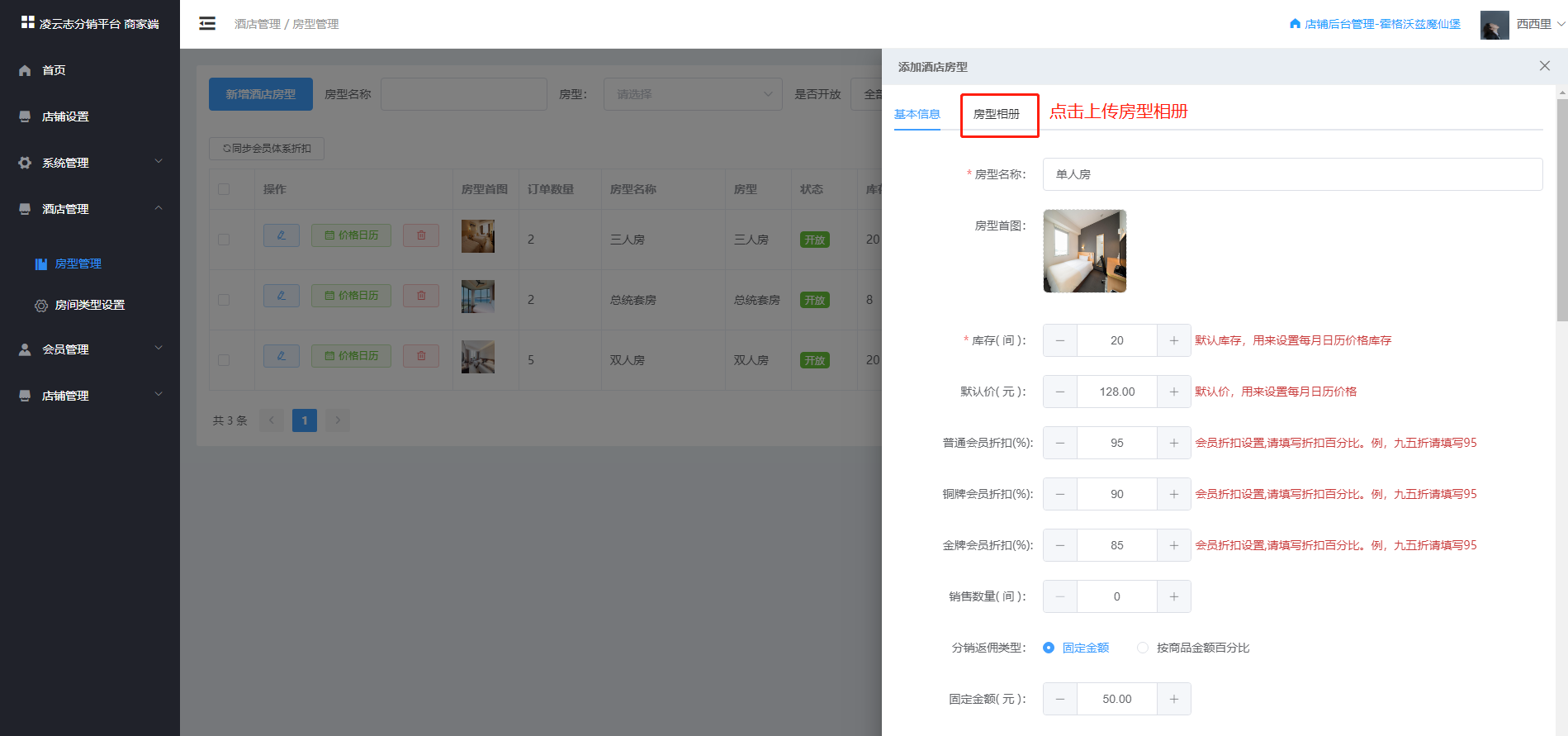Decrease 固定金额 with minus button
The height and width of the screenshot is (736, 1568).
click(x=1060, y=699)
